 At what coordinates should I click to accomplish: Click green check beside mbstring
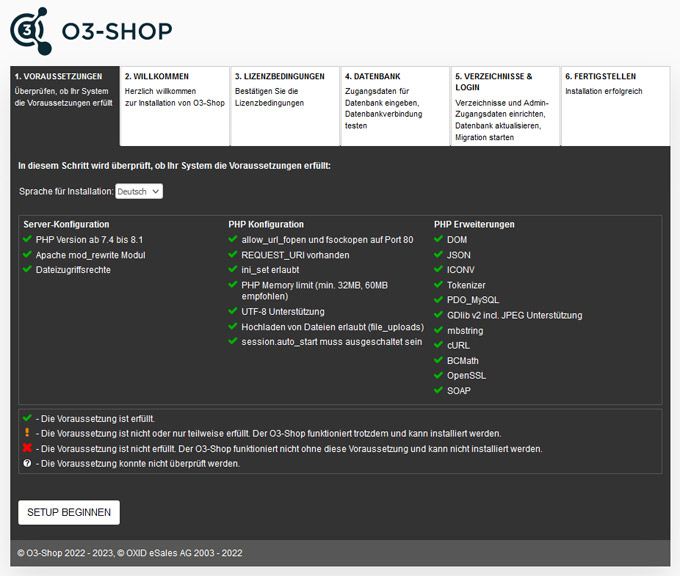tap(438, 330)
